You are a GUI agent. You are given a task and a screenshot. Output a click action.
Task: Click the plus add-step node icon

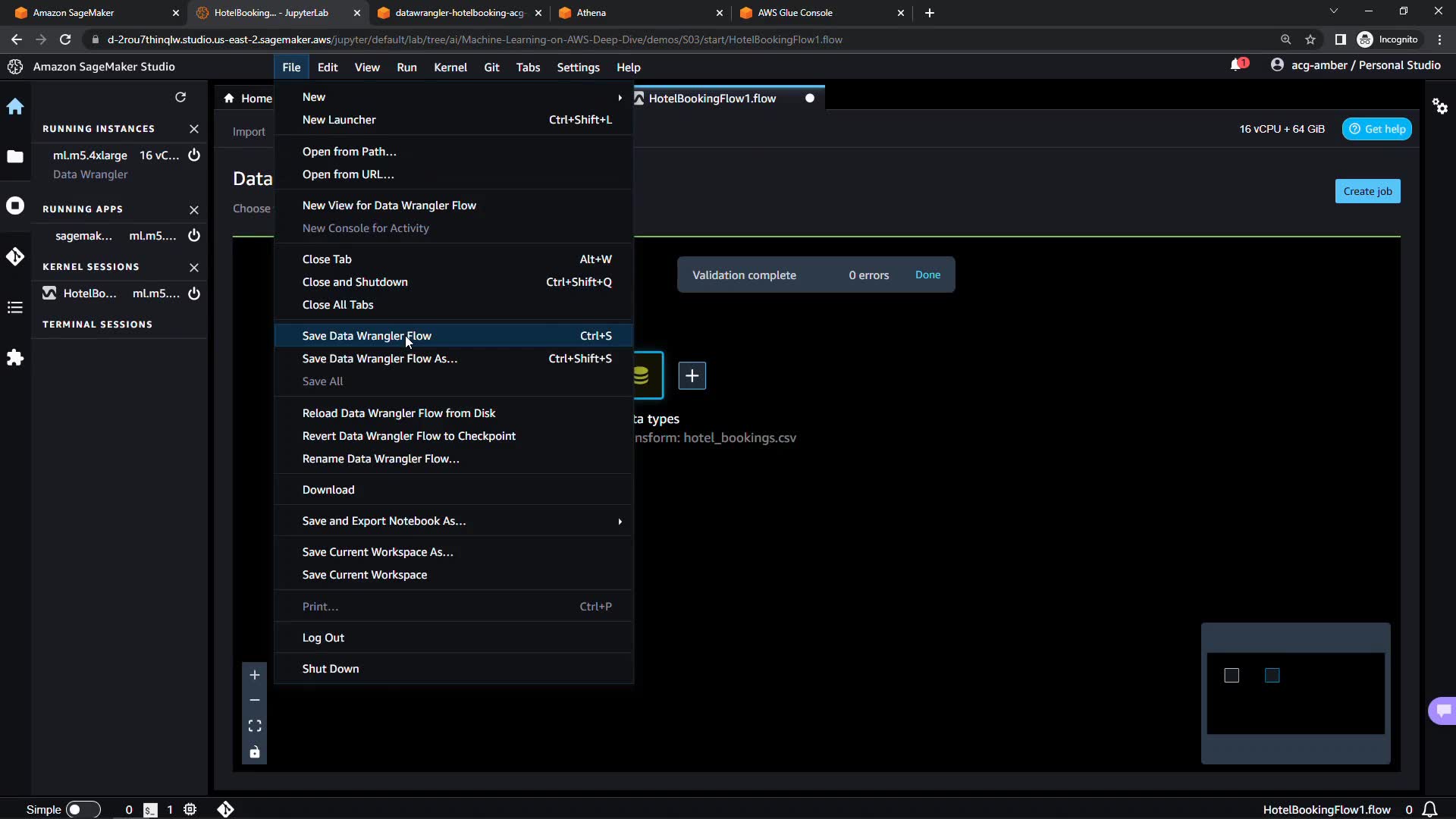(x=692, y=375)
